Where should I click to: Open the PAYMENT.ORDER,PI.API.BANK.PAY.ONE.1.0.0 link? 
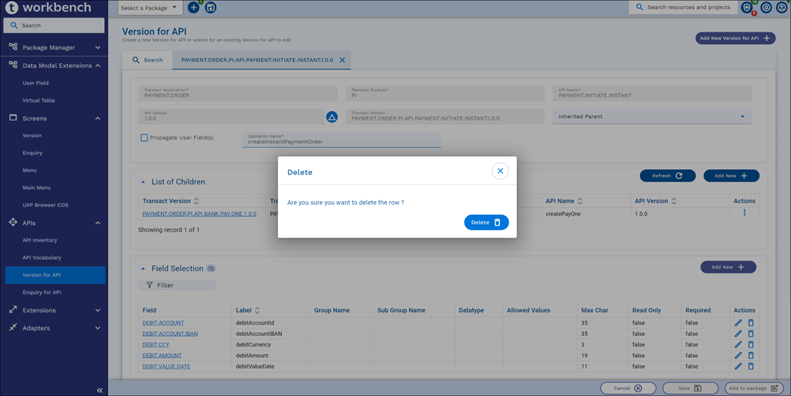(199, 214)
